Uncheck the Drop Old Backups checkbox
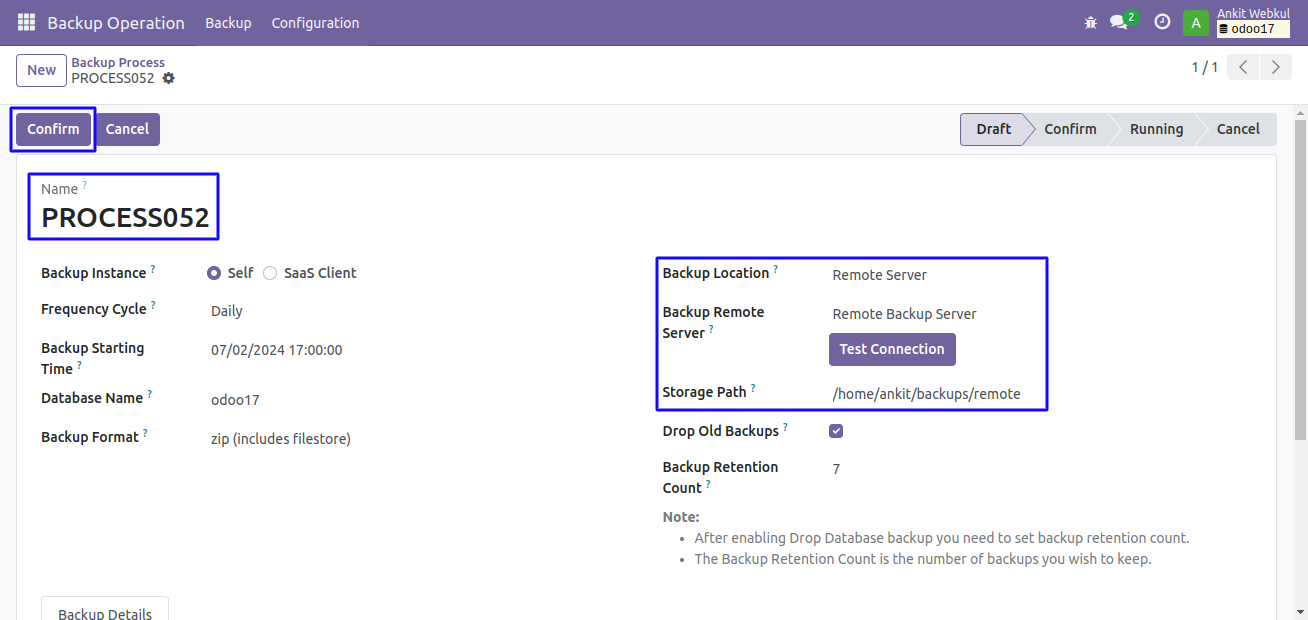 click(836, 431)
